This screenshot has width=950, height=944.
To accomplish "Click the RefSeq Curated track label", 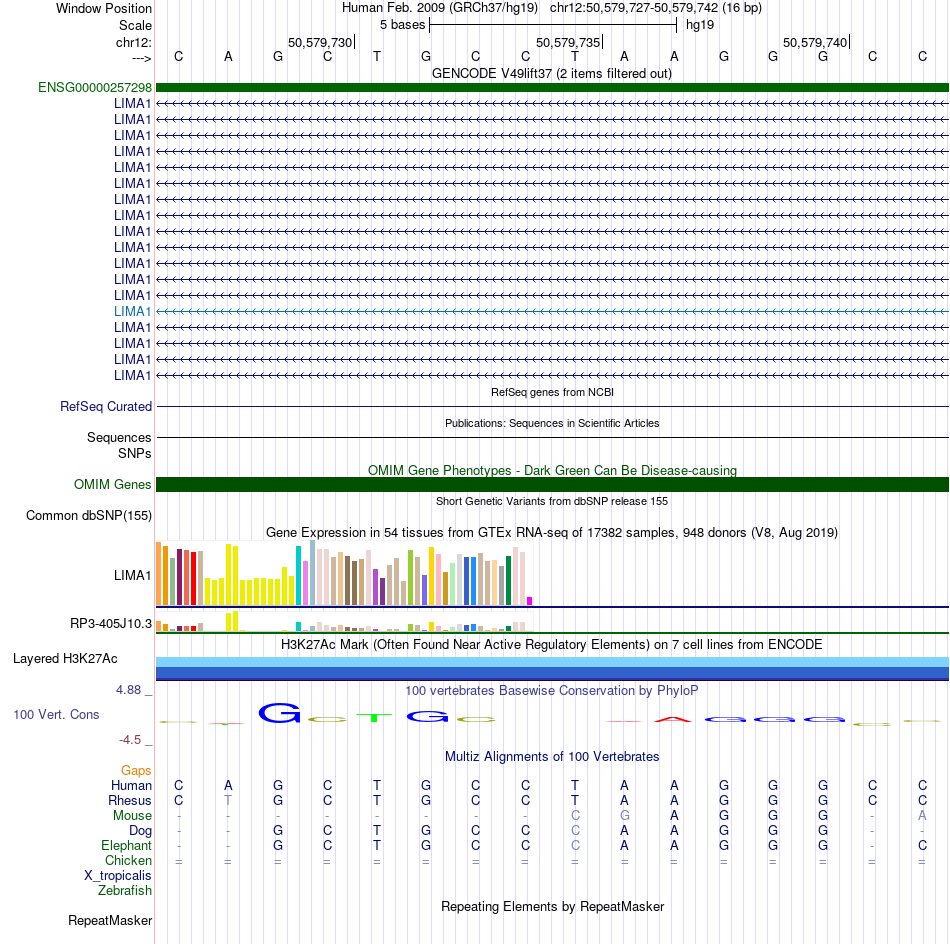I will (105, 407).
